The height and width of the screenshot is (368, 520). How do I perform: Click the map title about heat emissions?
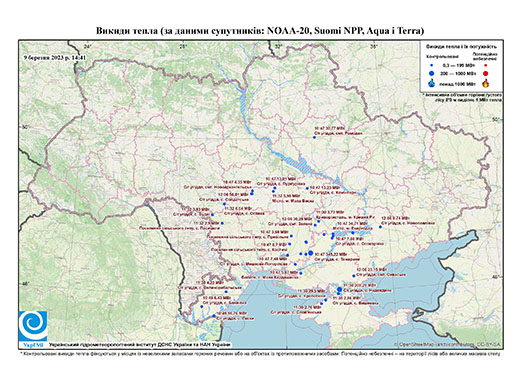260,31
